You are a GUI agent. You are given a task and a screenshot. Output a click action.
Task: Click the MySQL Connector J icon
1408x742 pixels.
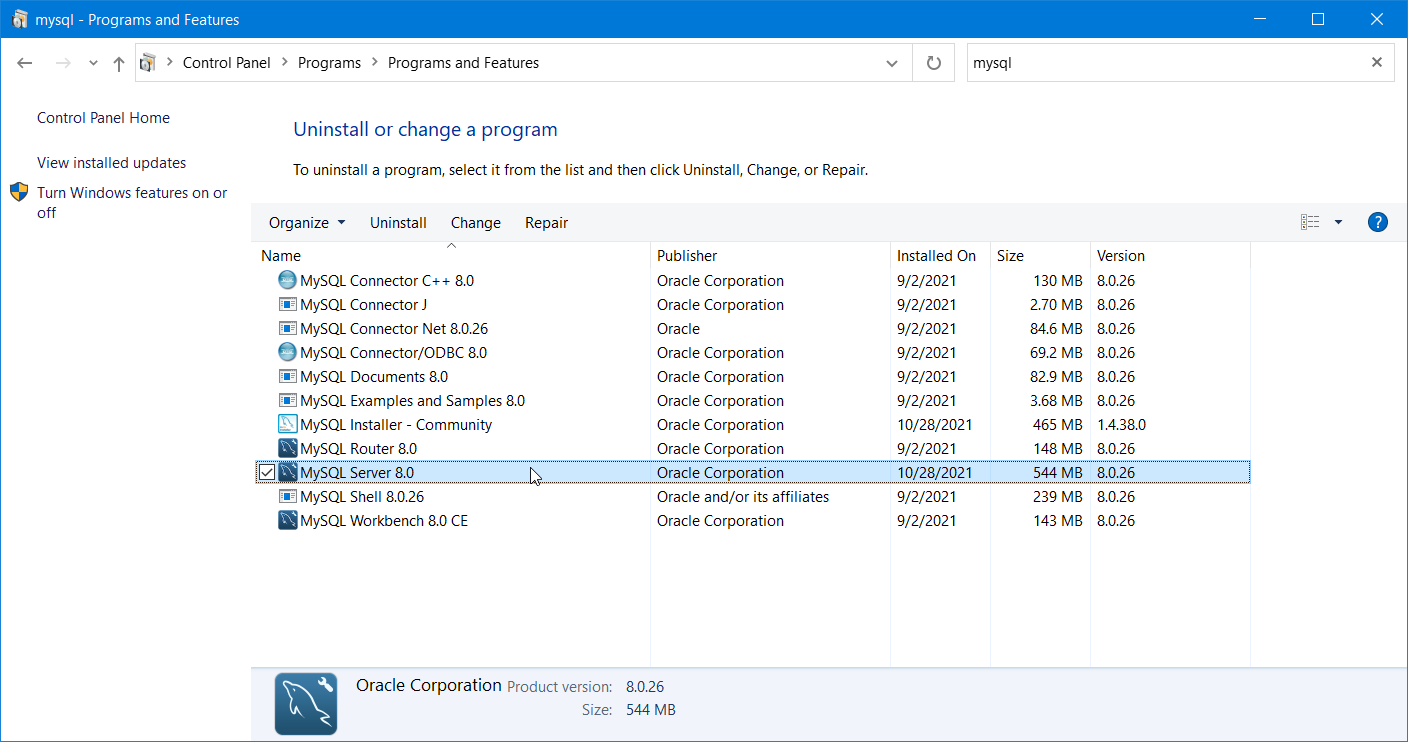coord(288,305)
